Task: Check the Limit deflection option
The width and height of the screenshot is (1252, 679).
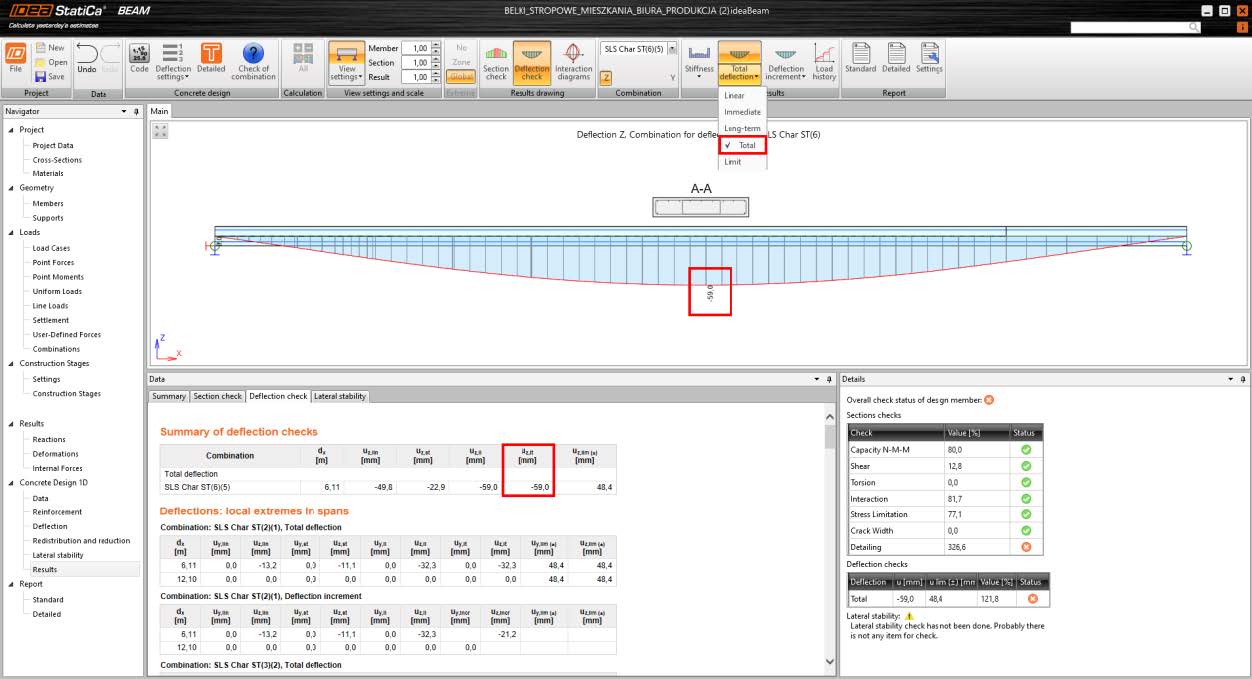Action: click(x=742, y=161)
